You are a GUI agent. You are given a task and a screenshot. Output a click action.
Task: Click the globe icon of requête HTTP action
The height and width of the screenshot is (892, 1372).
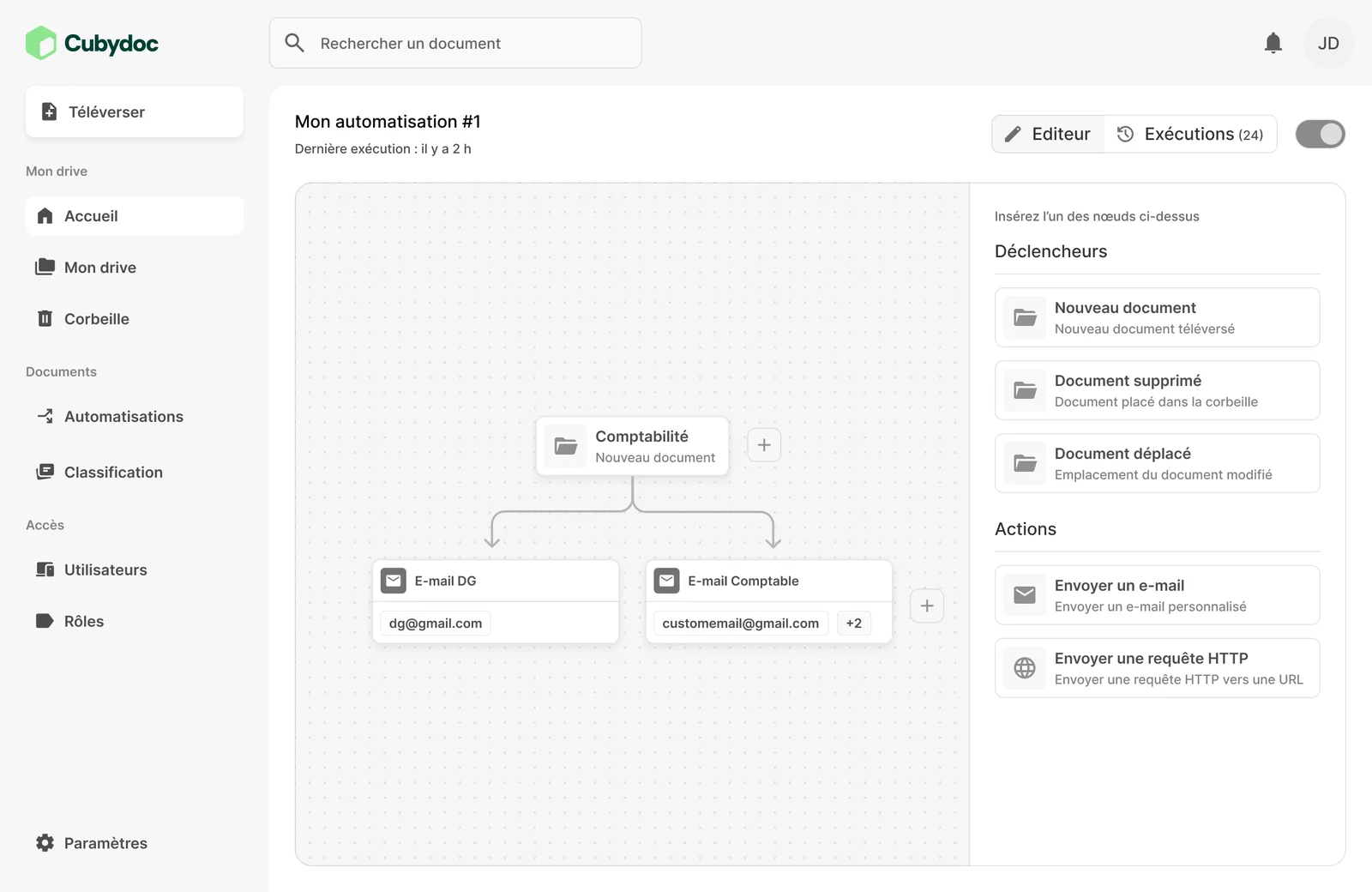[x=1025, y=668]
